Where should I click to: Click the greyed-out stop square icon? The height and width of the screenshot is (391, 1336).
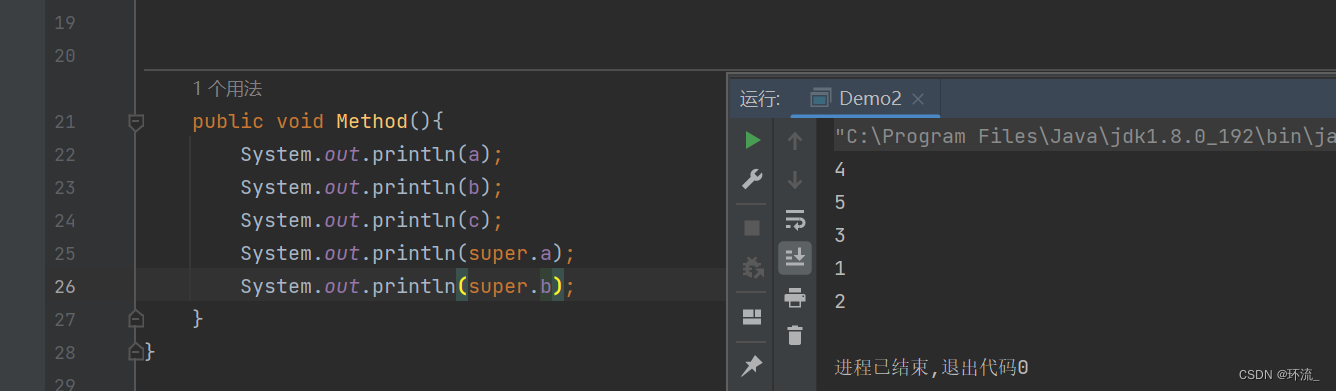pyautogui.click(x=752, y=228)
